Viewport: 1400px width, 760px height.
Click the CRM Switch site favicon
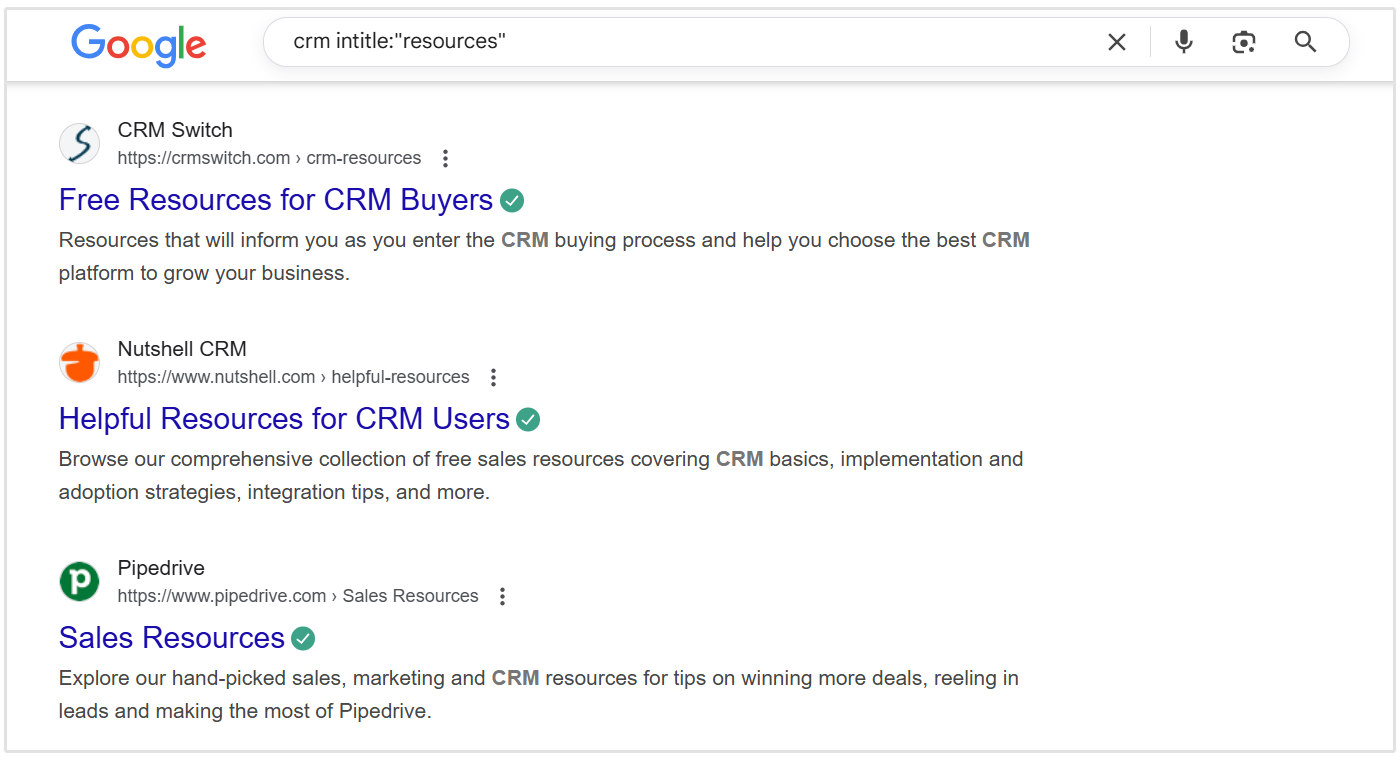pos(79,143)
